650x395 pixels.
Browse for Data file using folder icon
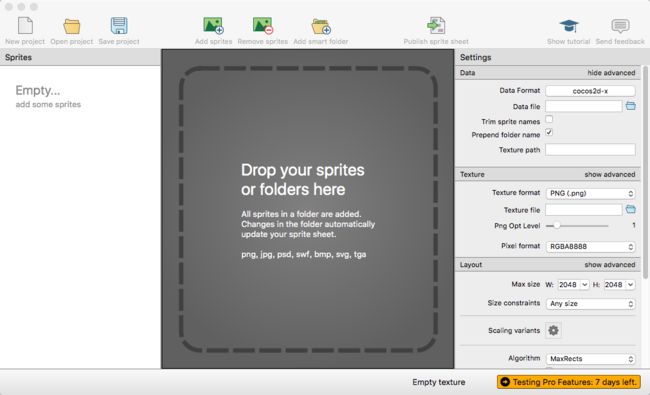[x=631, y=106]
